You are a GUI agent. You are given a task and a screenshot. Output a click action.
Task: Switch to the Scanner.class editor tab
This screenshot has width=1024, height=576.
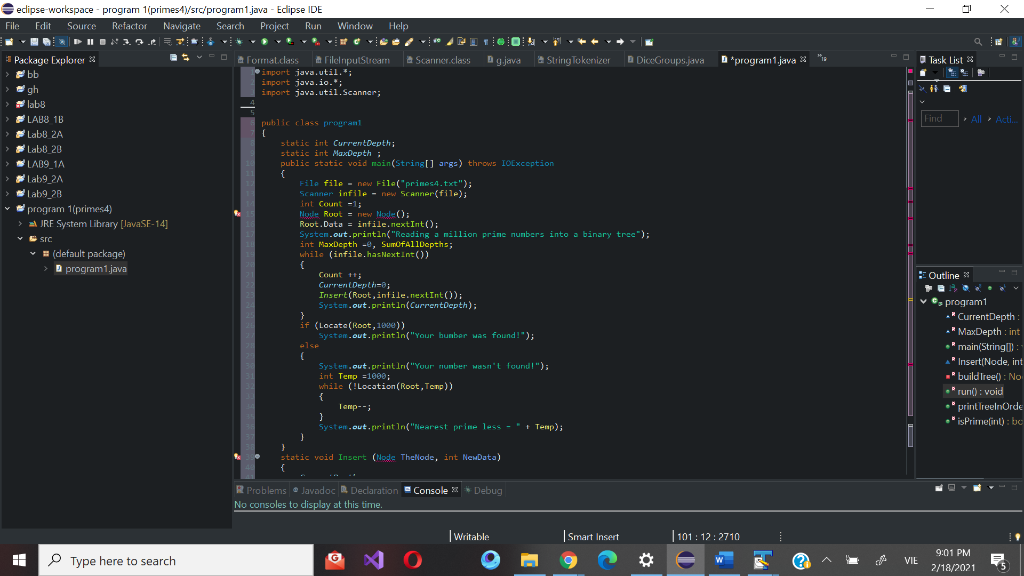(x=442, y=61)
